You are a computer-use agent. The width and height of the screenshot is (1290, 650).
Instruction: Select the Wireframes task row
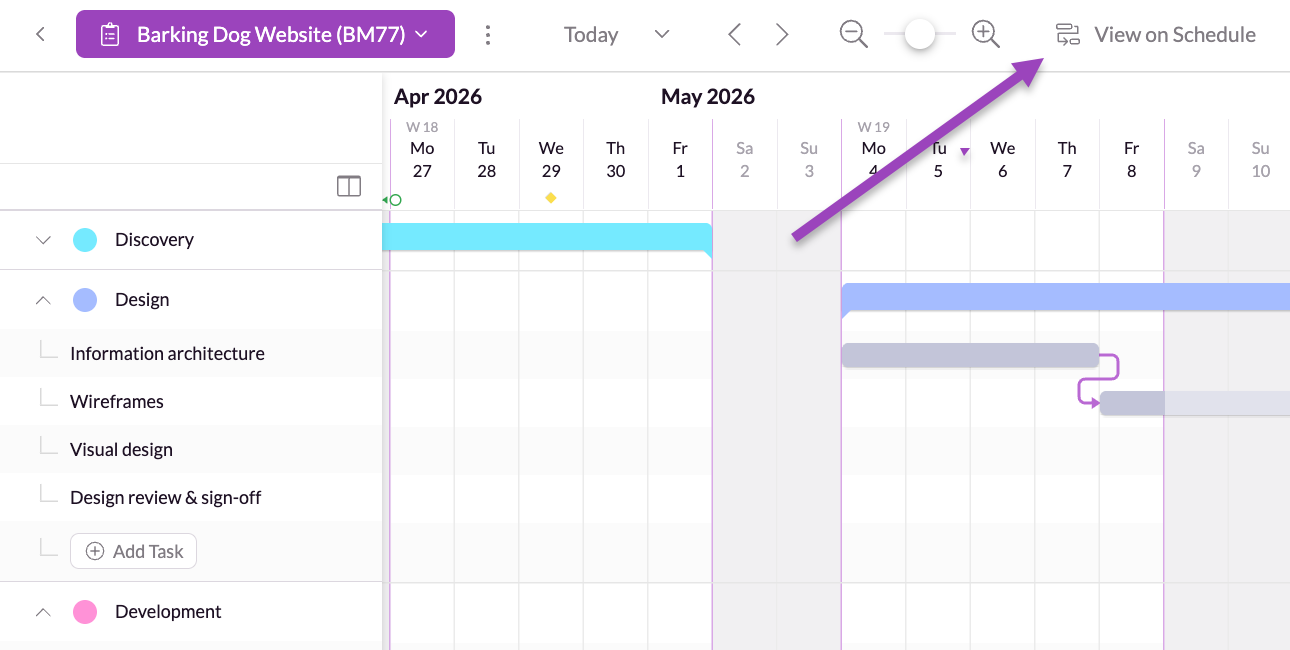[117, 402]
